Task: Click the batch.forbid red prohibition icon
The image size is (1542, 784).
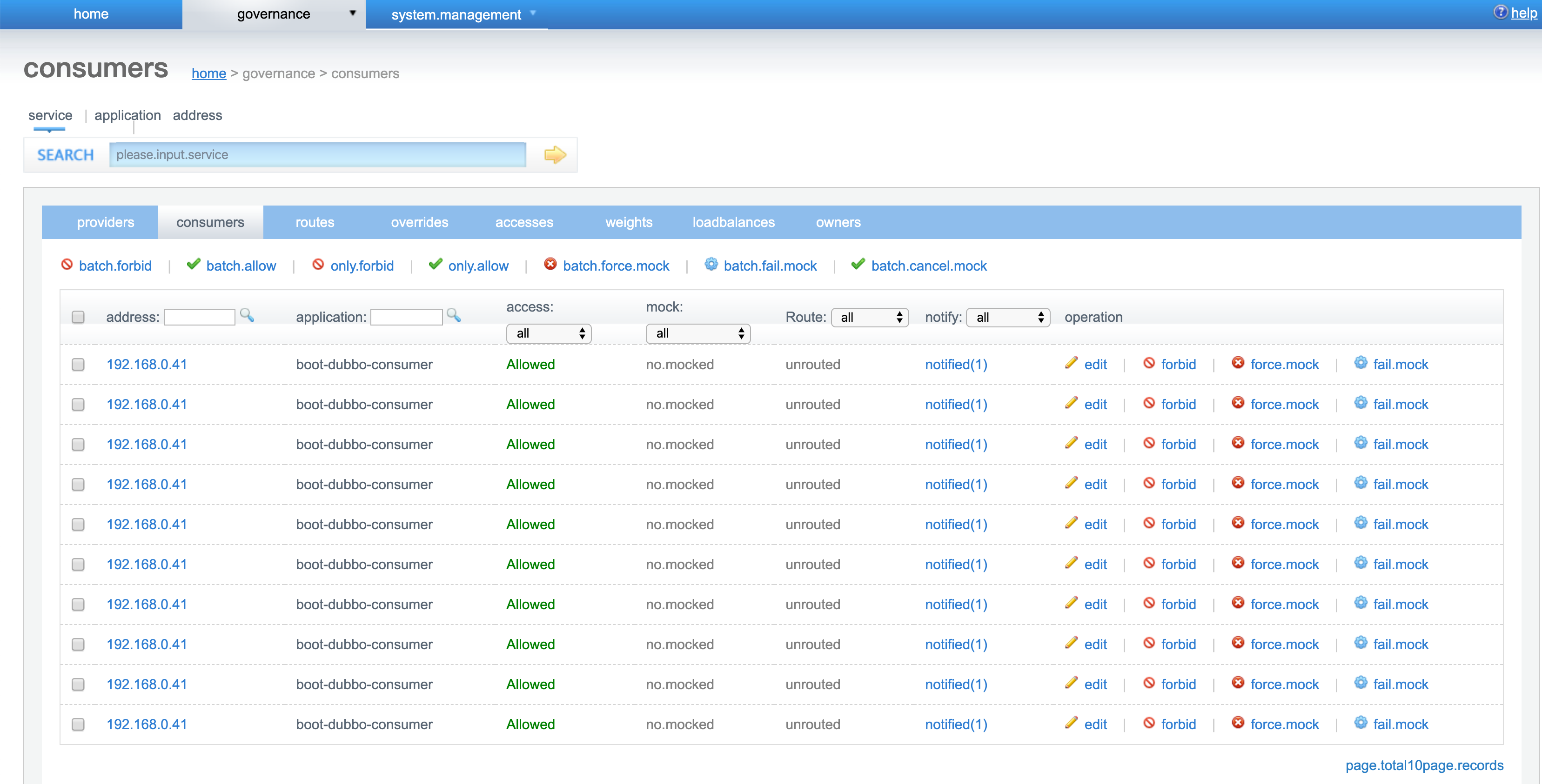Action: (x=67, y=264)
